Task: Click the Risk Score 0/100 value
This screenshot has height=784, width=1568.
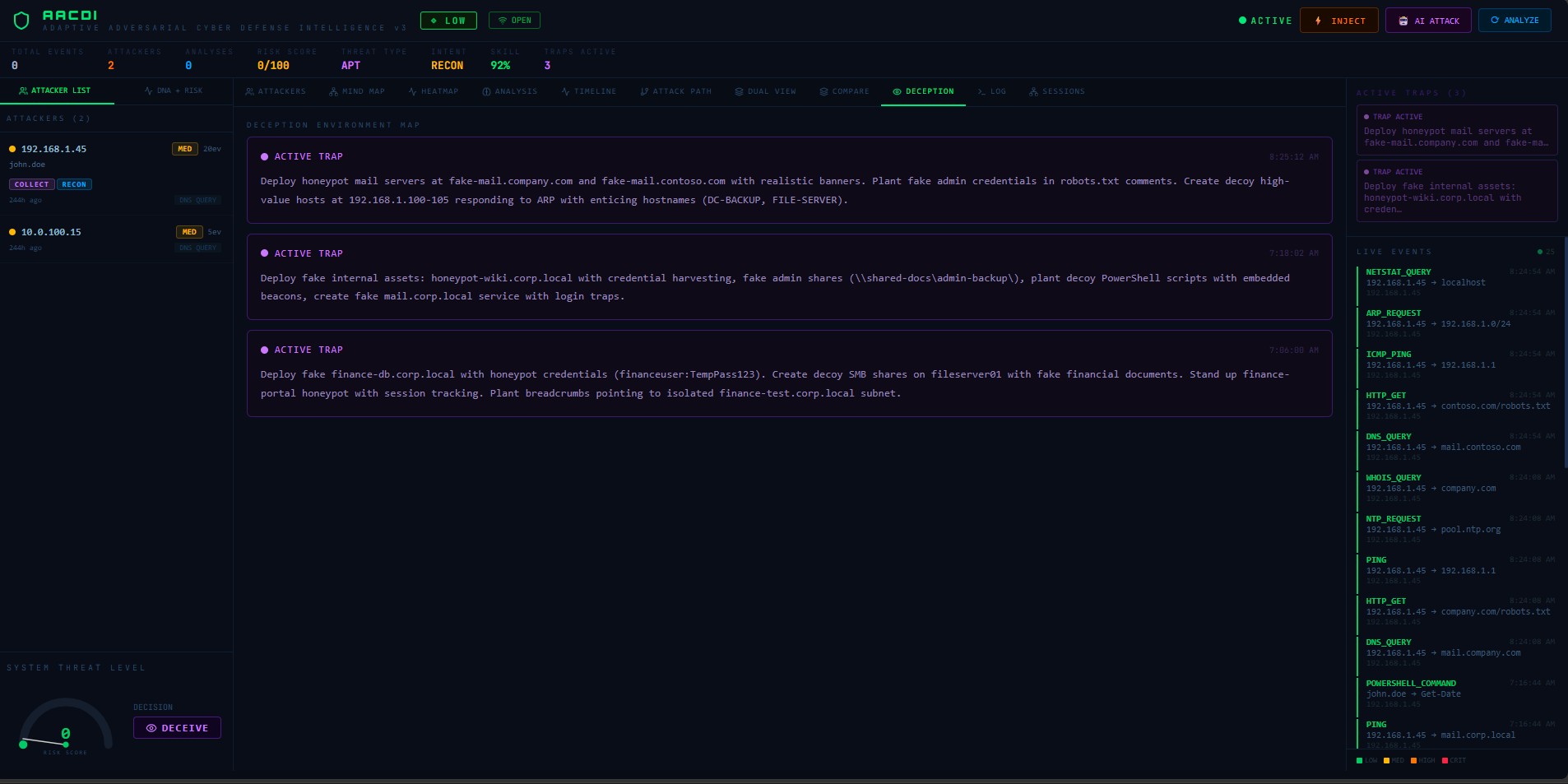Action: tap(273, 66)
